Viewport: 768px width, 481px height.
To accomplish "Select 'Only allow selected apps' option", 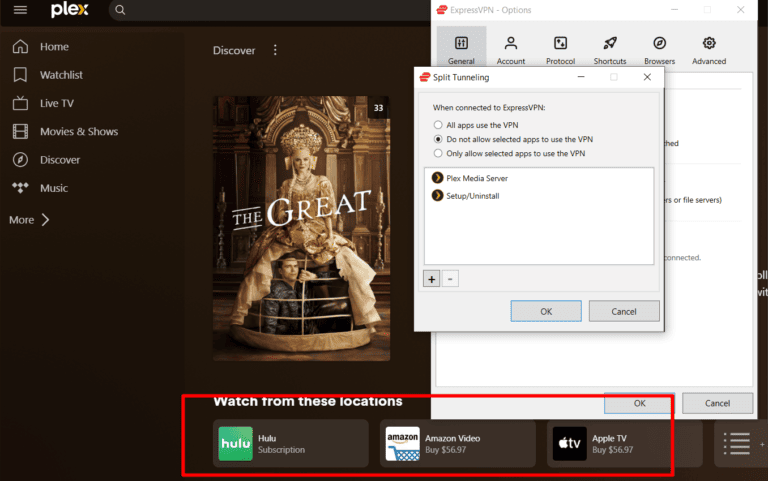I will click(x=438, y=153).
